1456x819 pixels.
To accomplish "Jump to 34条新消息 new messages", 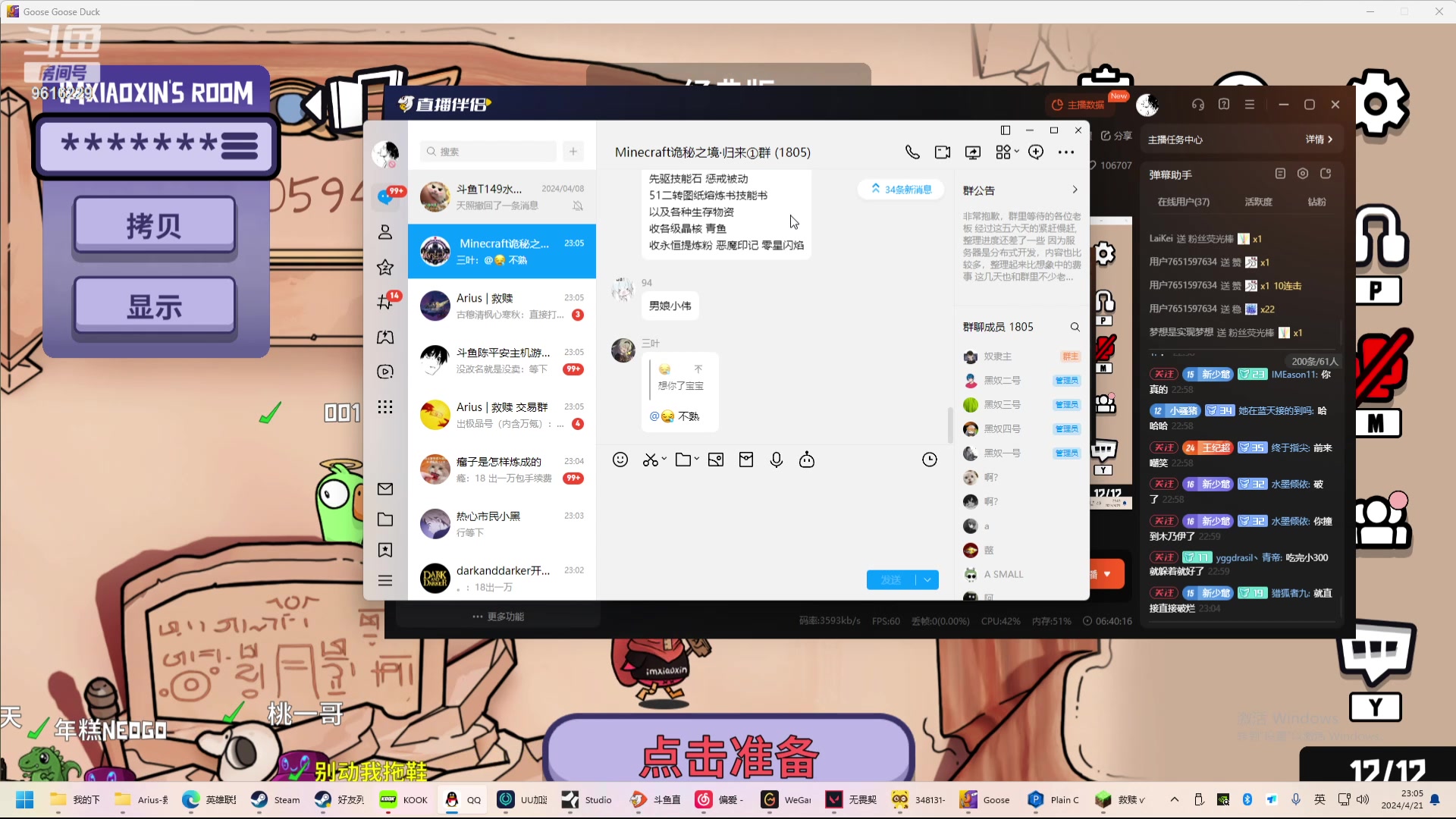I will tap(901, 190).
